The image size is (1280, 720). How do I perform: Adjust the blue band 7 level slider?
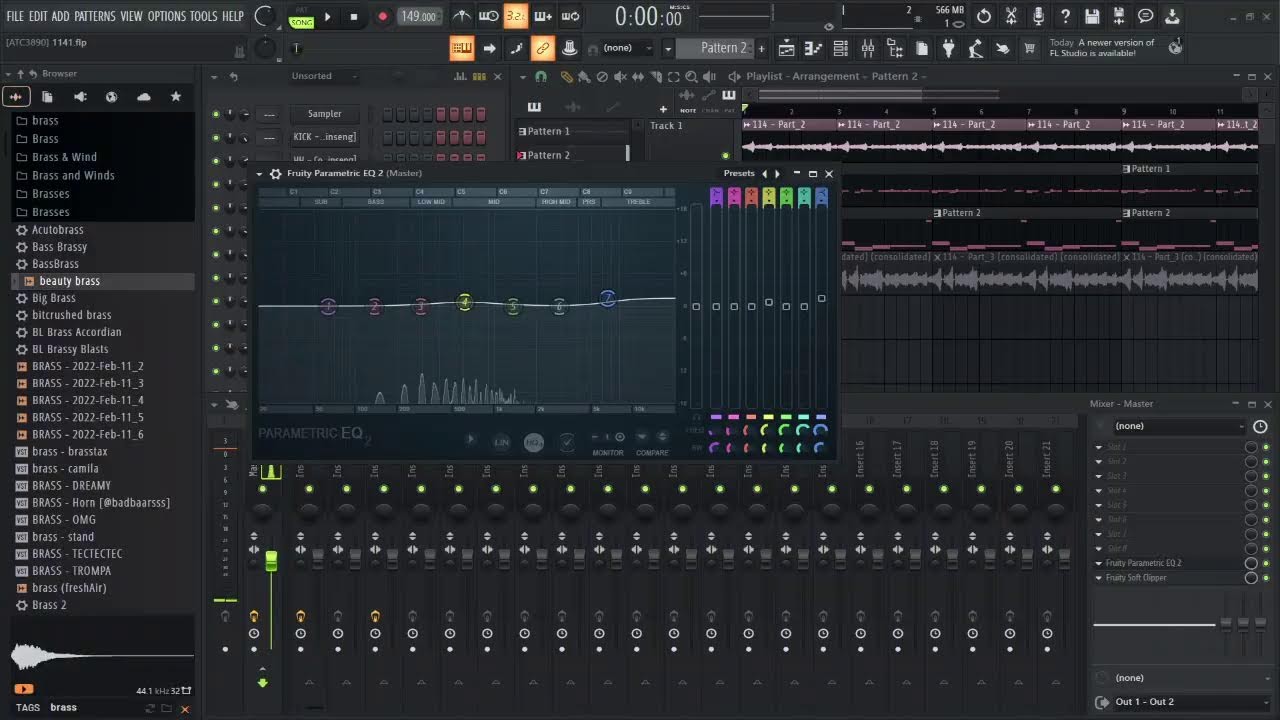pos(821,298)
